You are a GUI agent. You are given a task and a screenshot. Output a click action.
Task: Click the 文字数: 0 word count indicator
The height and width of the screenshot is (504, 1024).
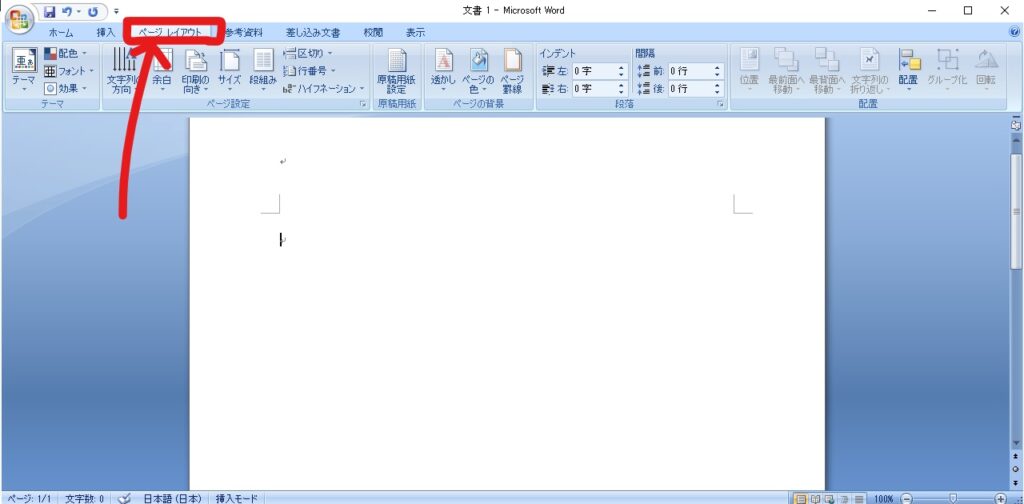coord(84,499)
